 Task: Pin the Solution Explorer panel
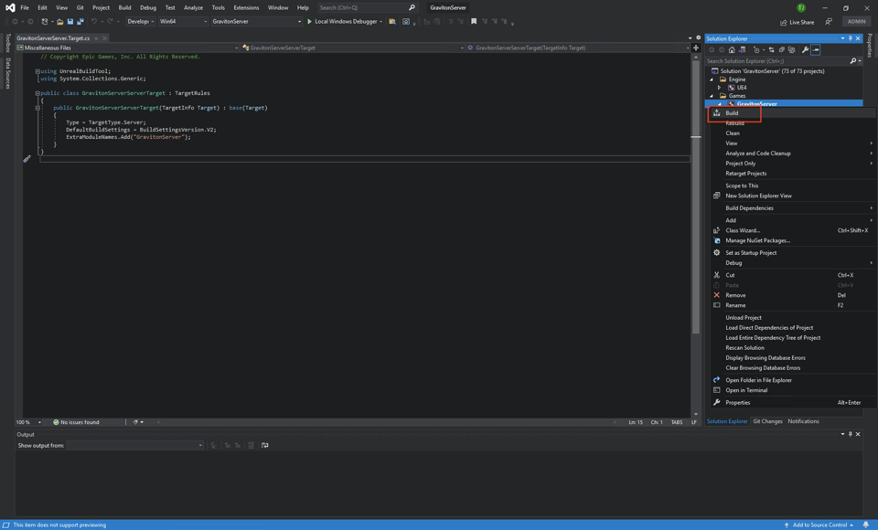click(x=850, y=39)
